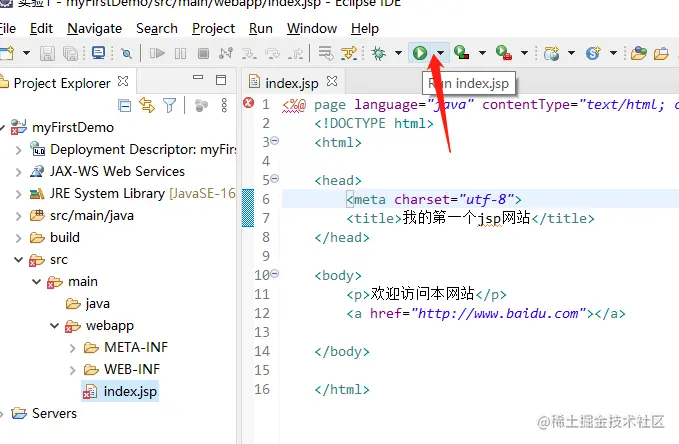Screen dimensions: 679x444
Task: Select the myFirstDemo project
Action: coord(62,127)
